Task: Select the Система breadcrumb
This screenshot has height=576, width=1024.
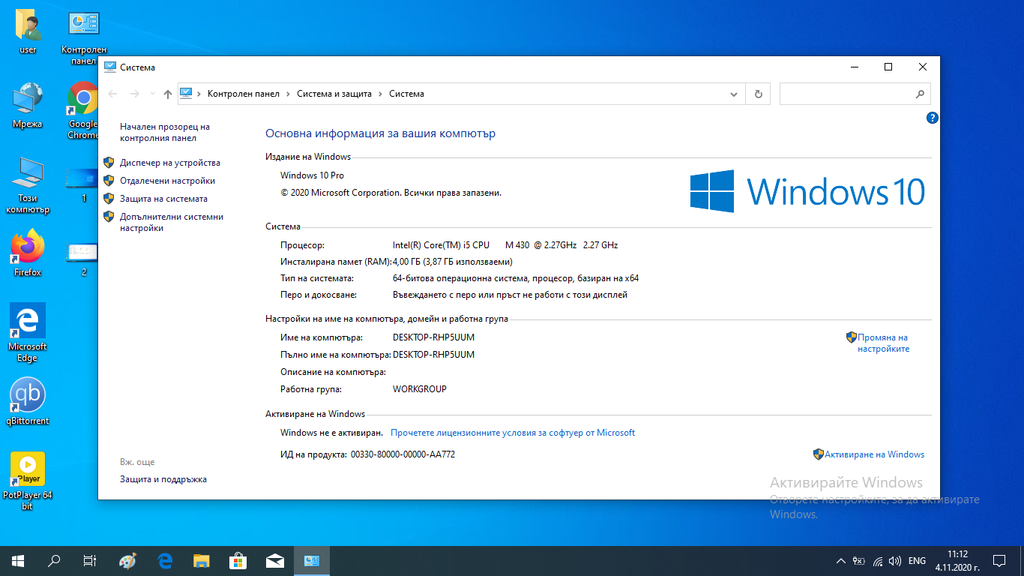Action: 406,94
